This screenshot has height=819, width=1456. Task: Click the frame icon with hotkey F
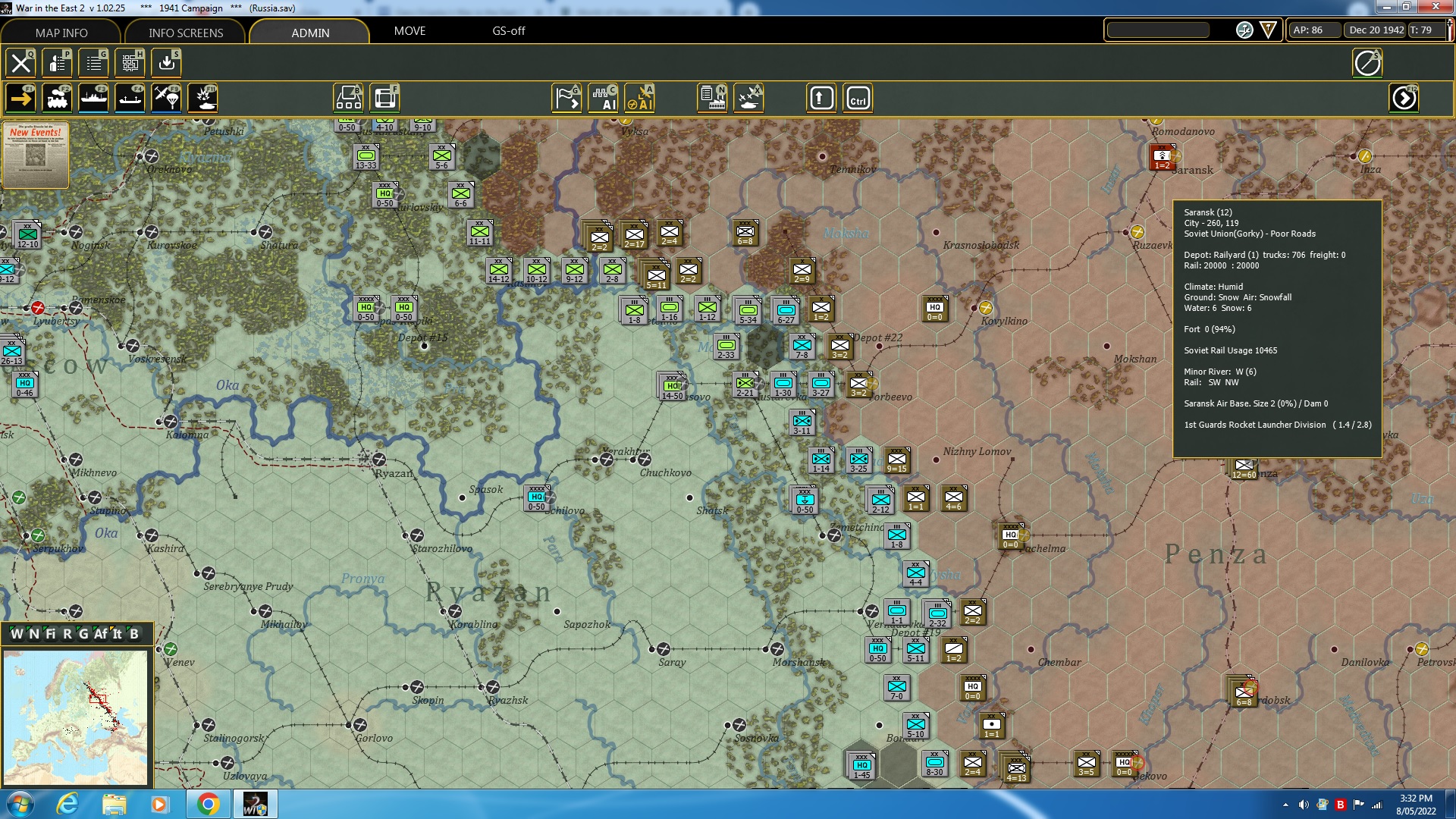pos(384,98)
